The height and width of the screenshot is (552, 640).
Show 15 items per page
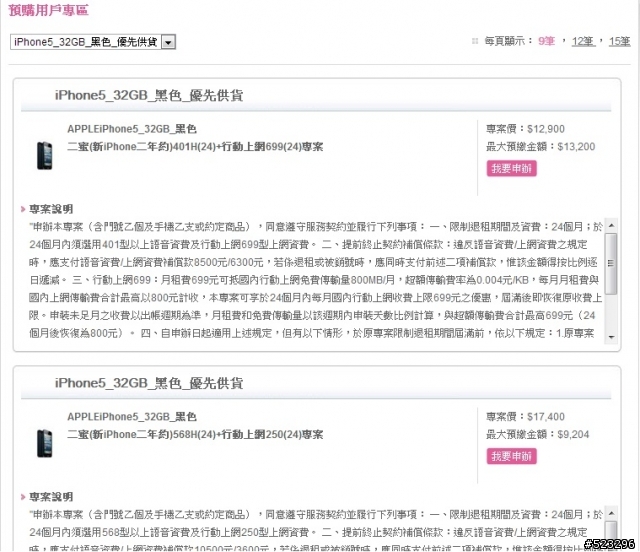click(619, 41)
